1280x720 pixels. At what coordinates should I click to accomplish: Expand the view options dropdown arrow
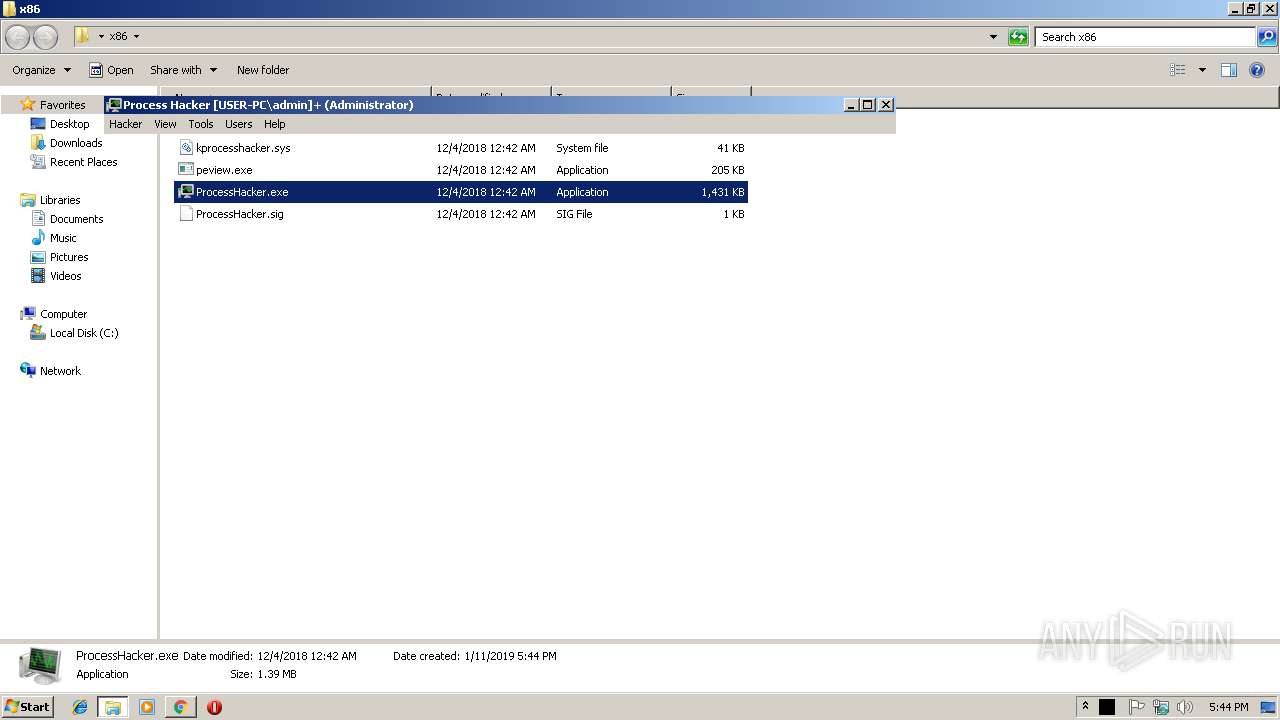(x=1202, y=70)
